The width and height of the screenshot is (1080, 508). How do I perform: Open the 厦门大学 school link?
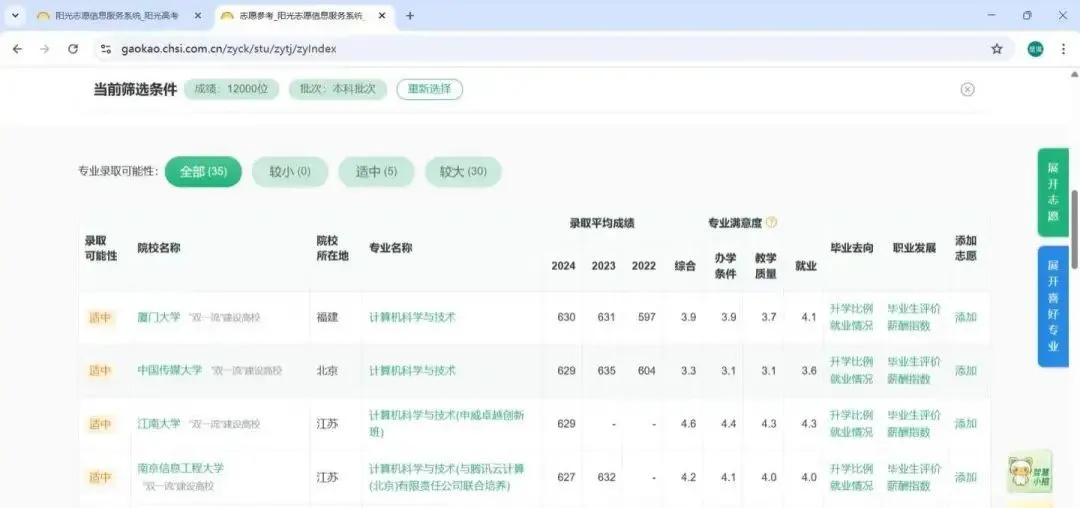coord(159,317)
